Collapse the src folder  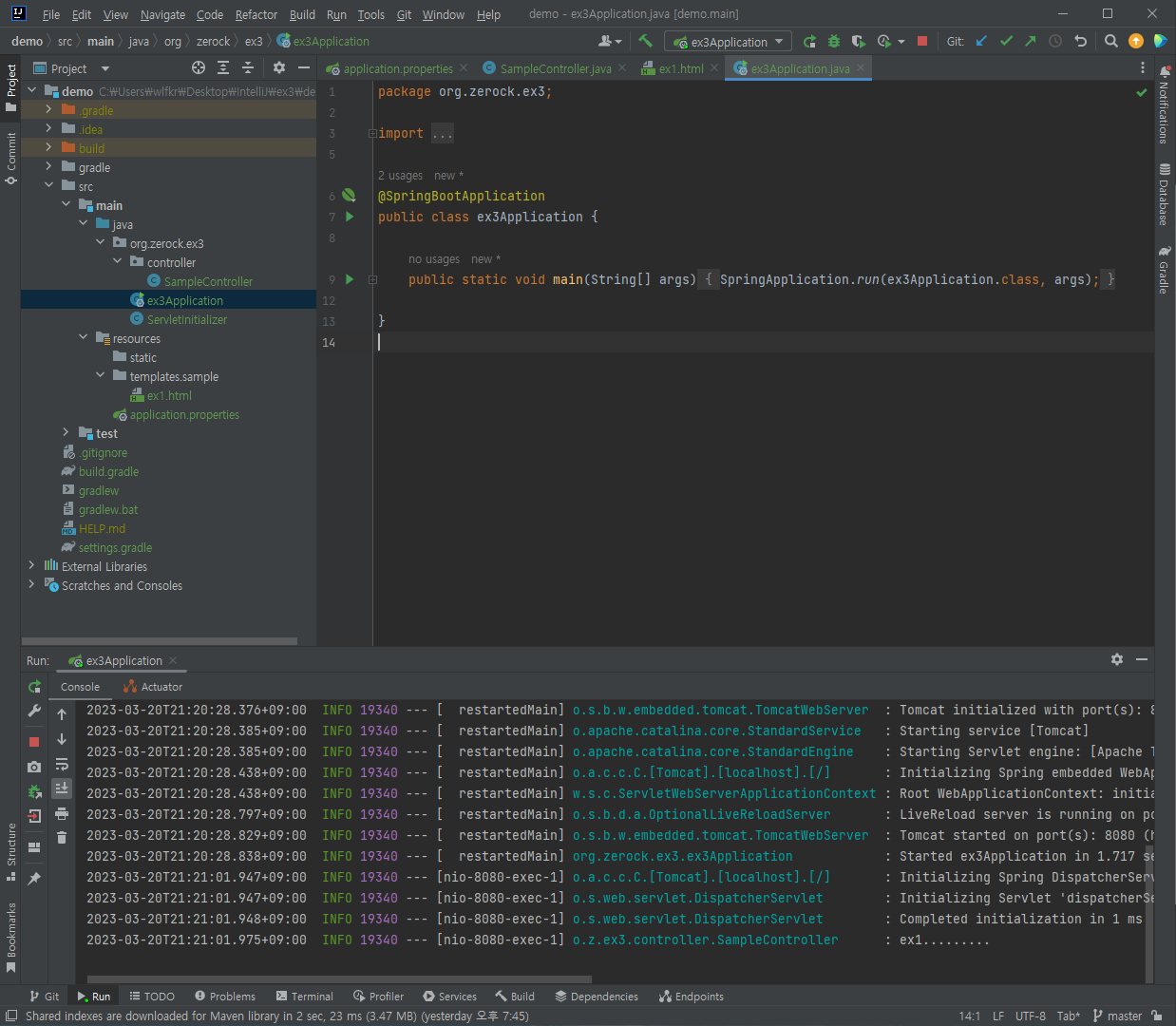pos(48,185)
